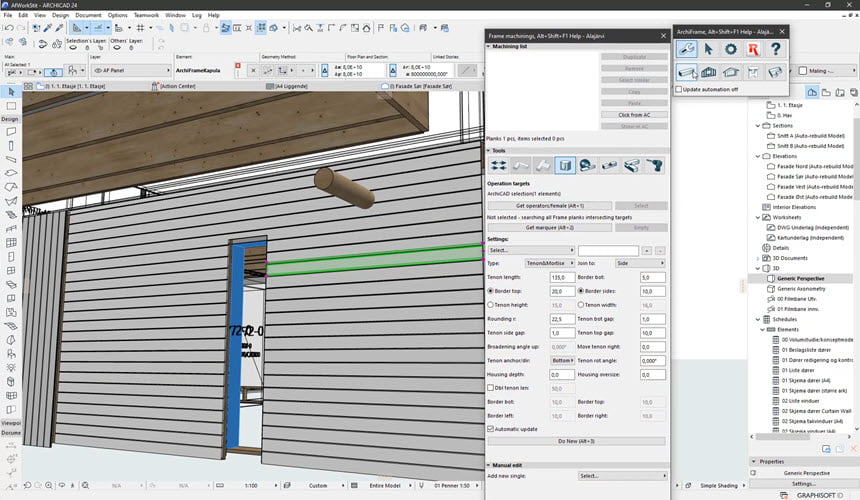Select the Border top radio button
The width and height of the screenshot is (860, 500).
[x=490, y=291]
